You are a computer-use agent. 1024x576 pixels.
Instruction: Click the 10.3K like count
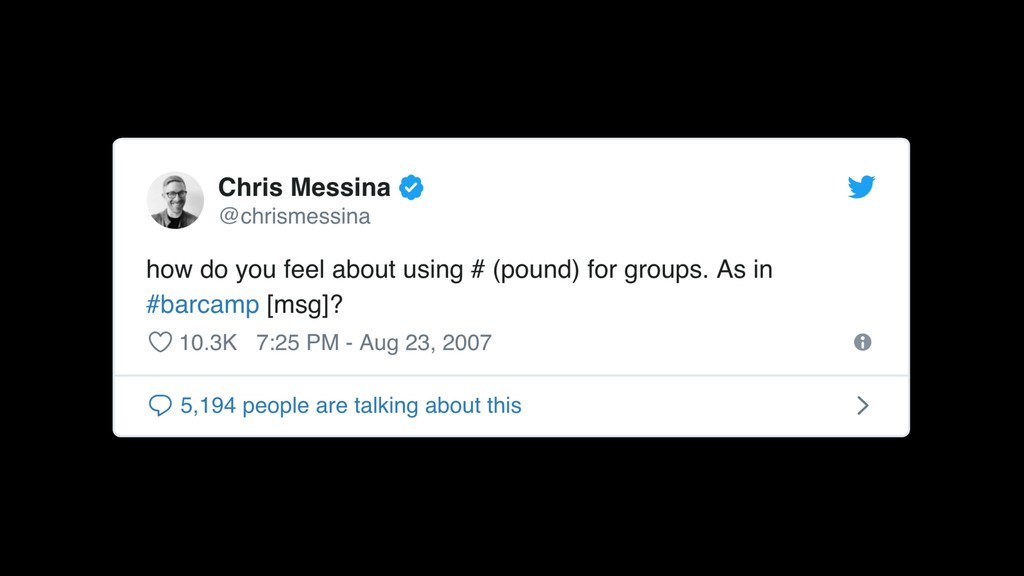pyautogui.click(x=208, y=342)
